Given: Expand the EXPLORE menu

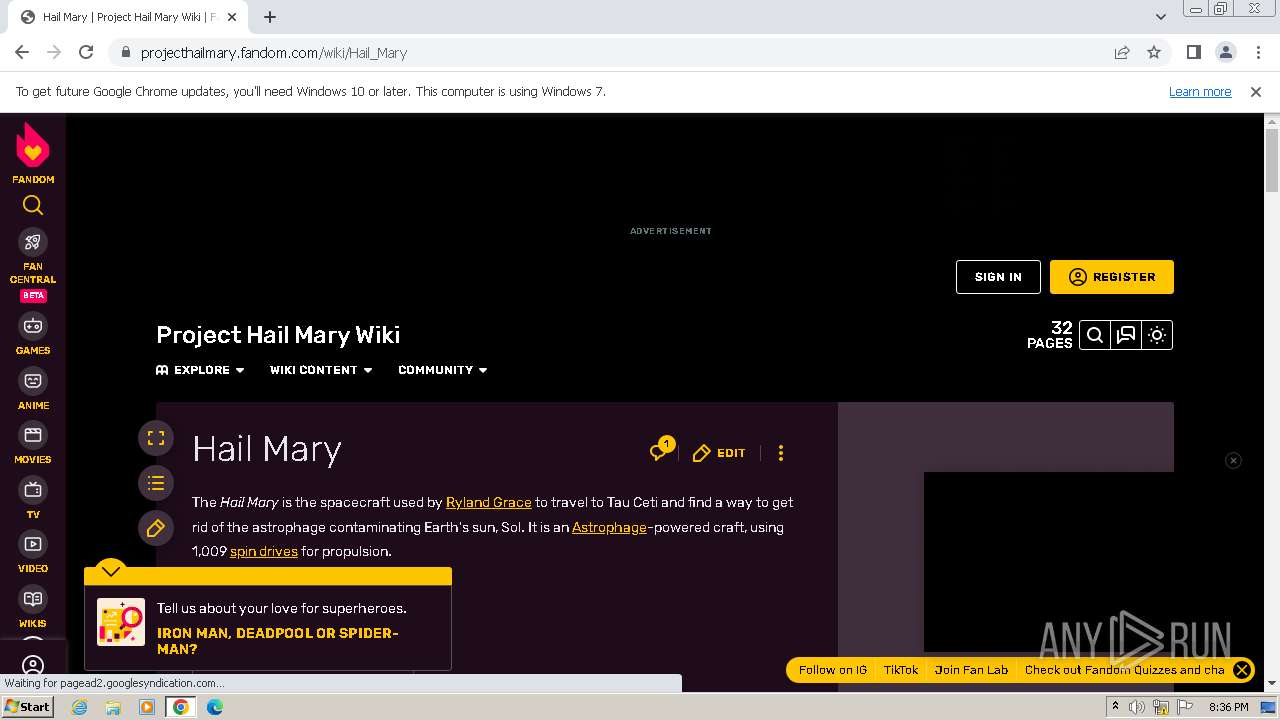Looking at the screenshot, I should pyautogui.click(x=200, y=370).
